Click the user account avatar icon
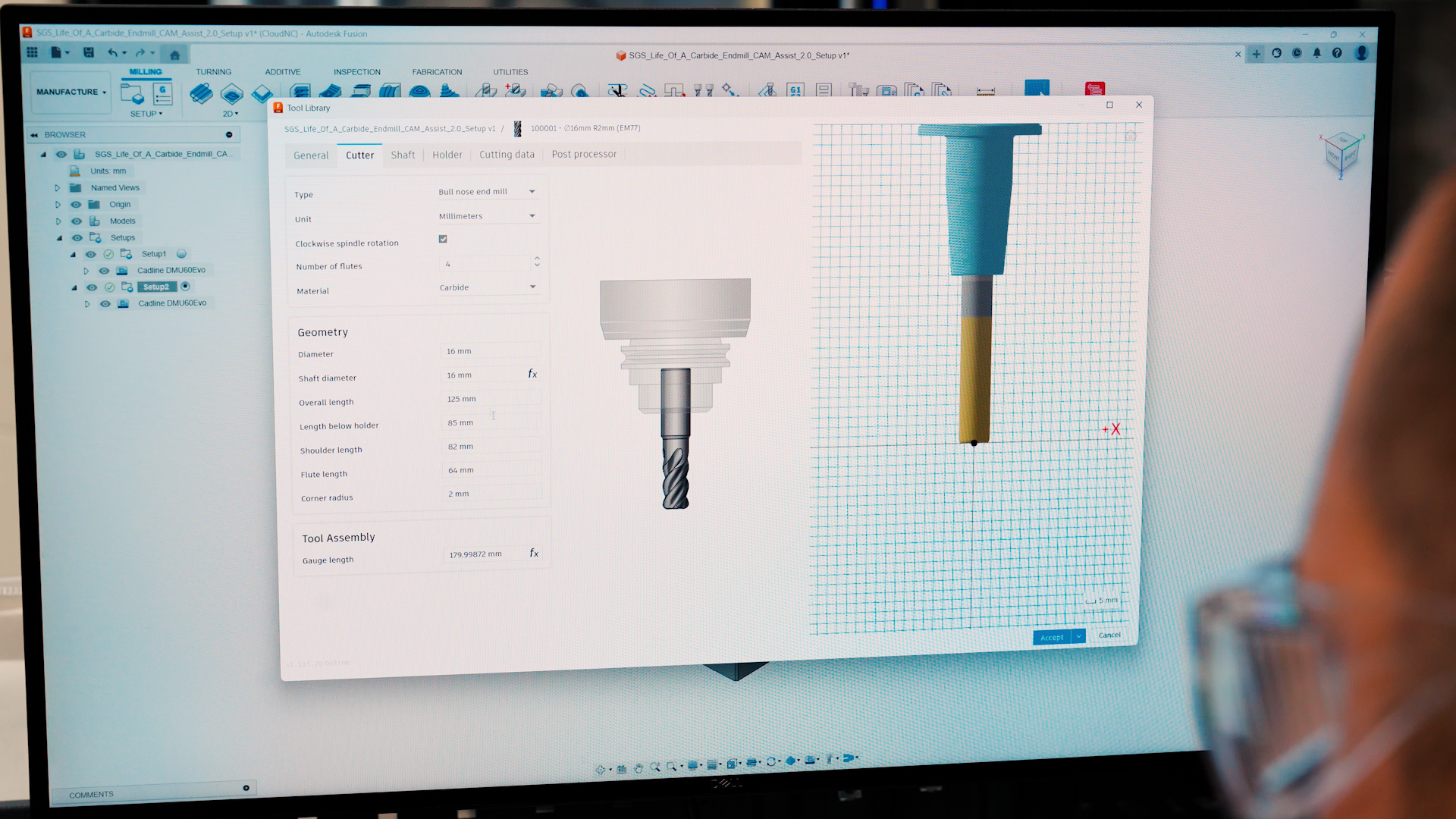The width and height of the screenshot is (1456, 819). pos(1361,53)
